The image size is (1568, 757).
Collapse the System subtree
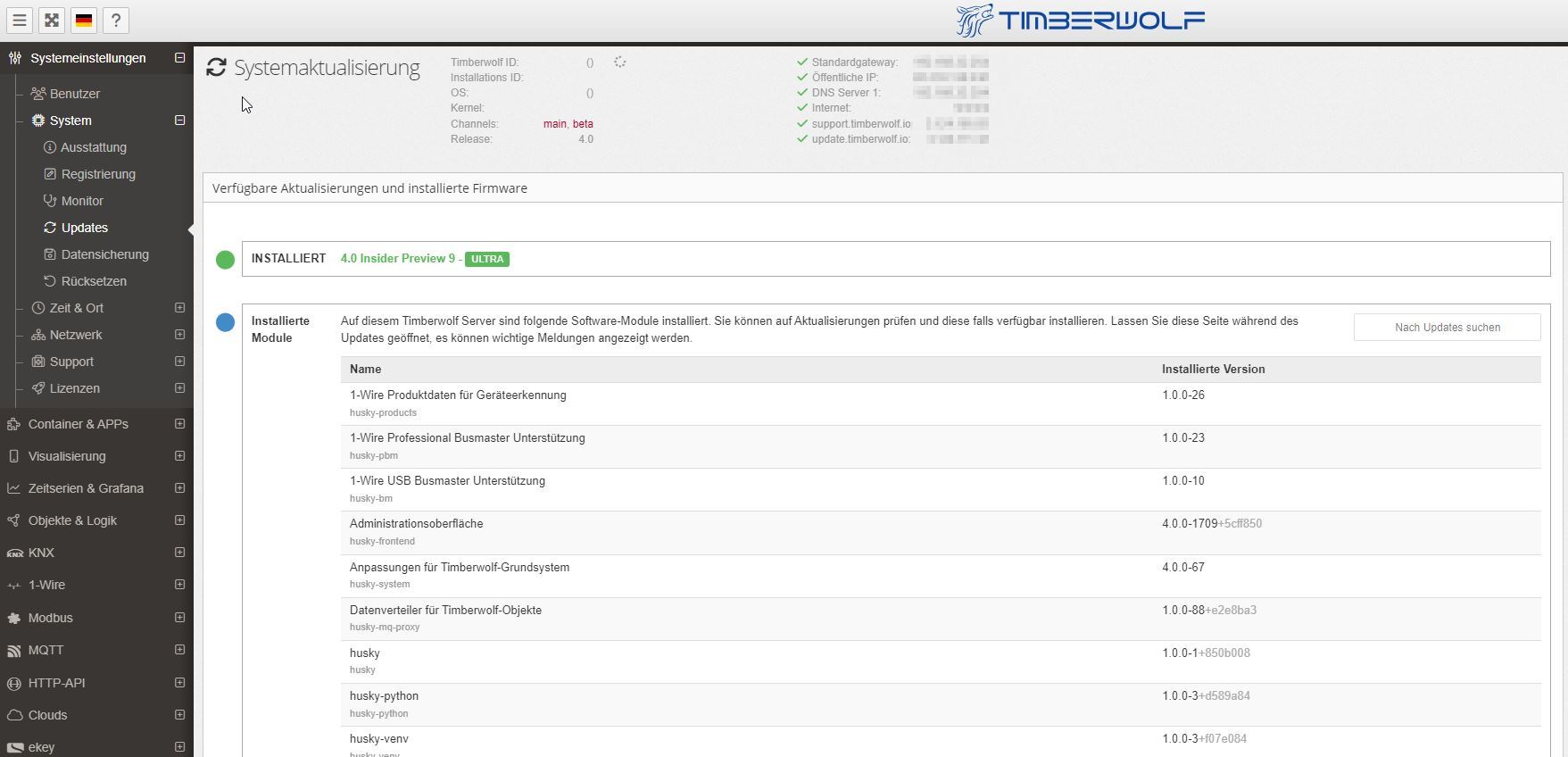pos(179,121)
